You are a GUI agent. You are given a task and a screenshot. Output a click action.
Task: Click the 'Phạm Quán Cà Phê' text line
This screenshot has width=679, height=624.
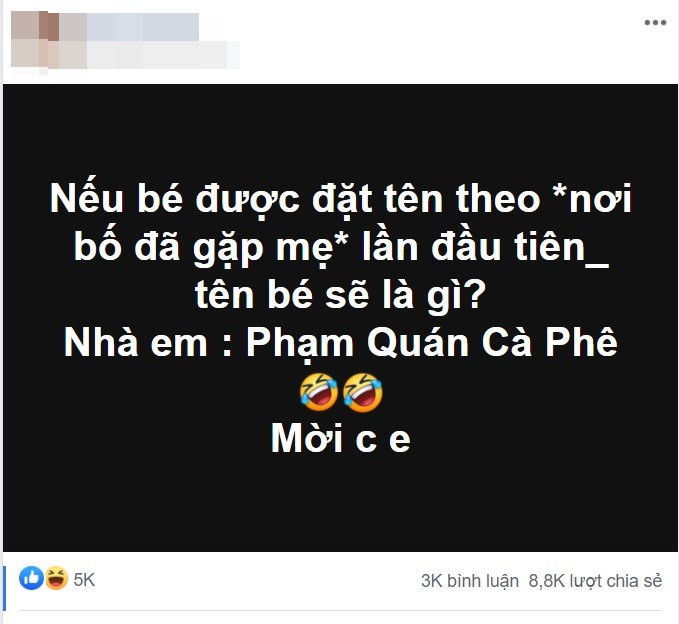(x=432, y=342)
